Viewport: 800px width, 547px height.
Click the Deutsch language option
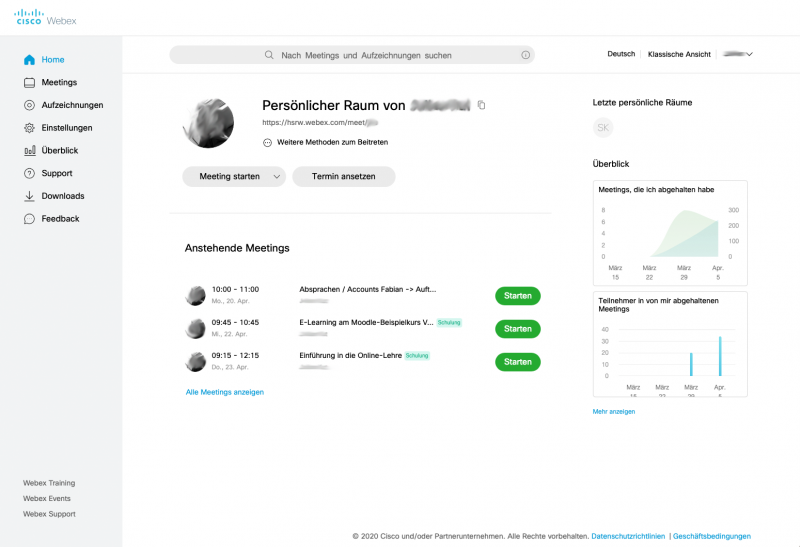coord(621,54)
